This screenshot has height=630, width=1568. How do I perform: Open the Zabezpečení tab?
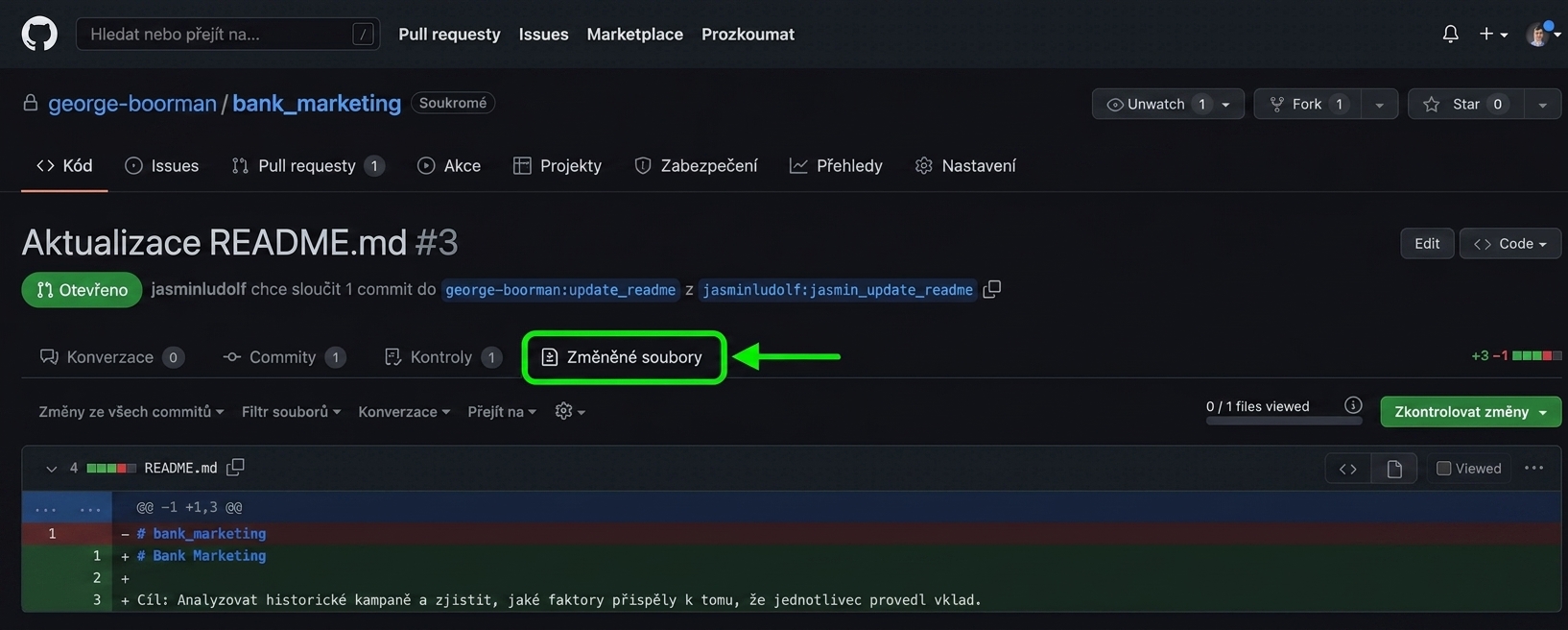tap(696, 165)
